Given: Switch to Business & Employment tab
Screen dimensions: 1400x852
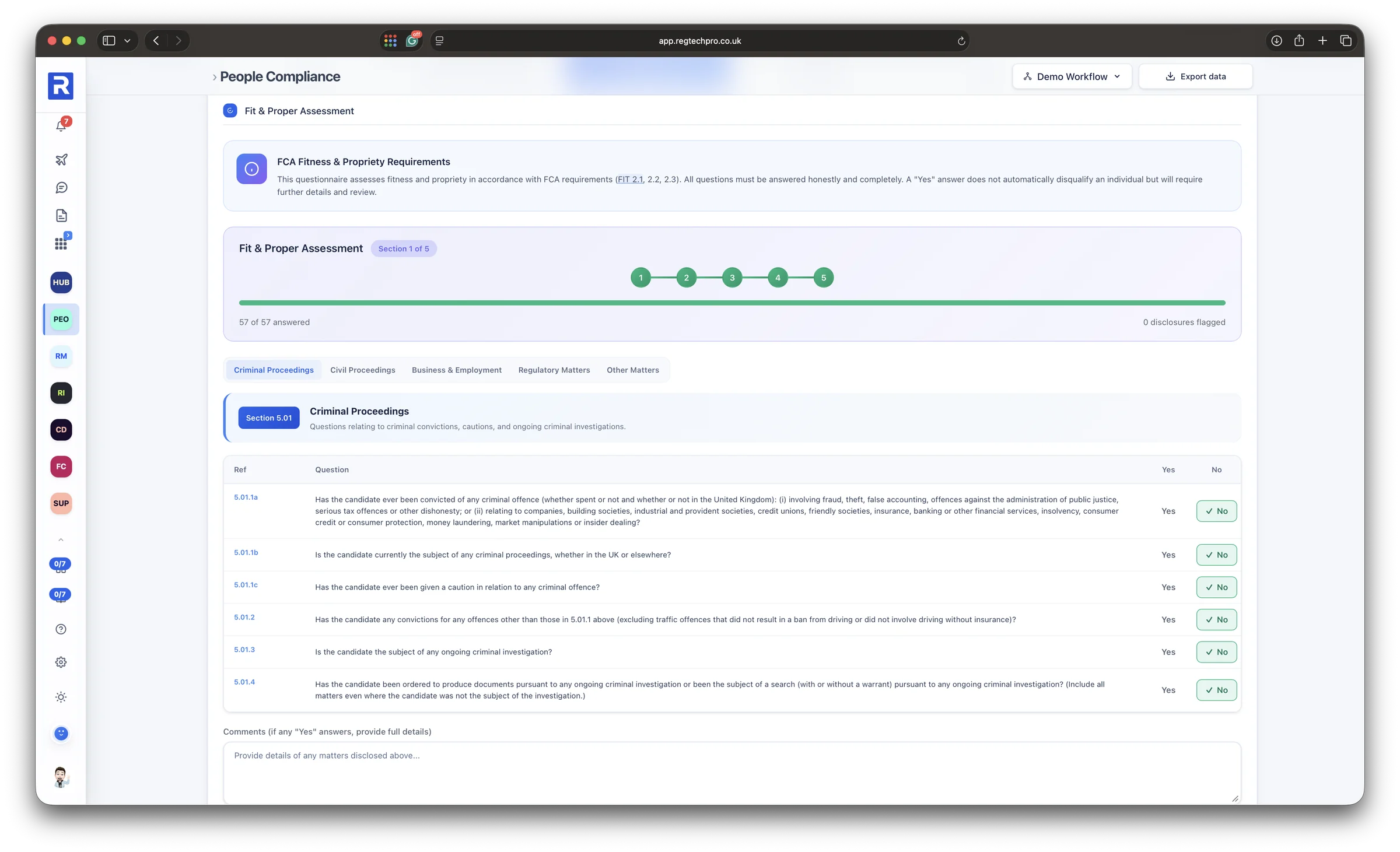Looking at the screenshot, I should point(456,370).
